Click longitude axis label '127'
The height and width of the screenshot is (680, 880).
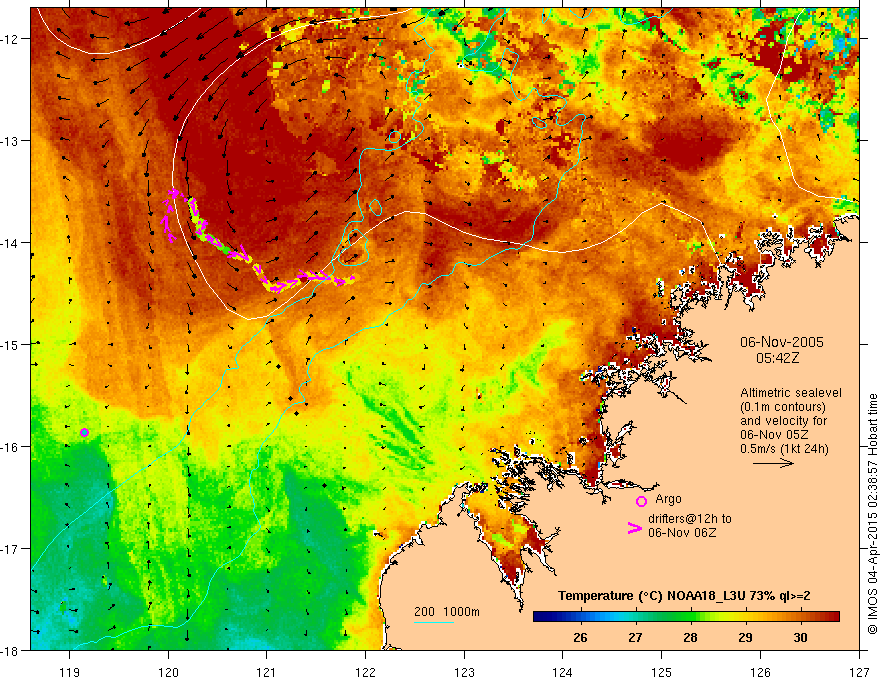click(859, 672)
